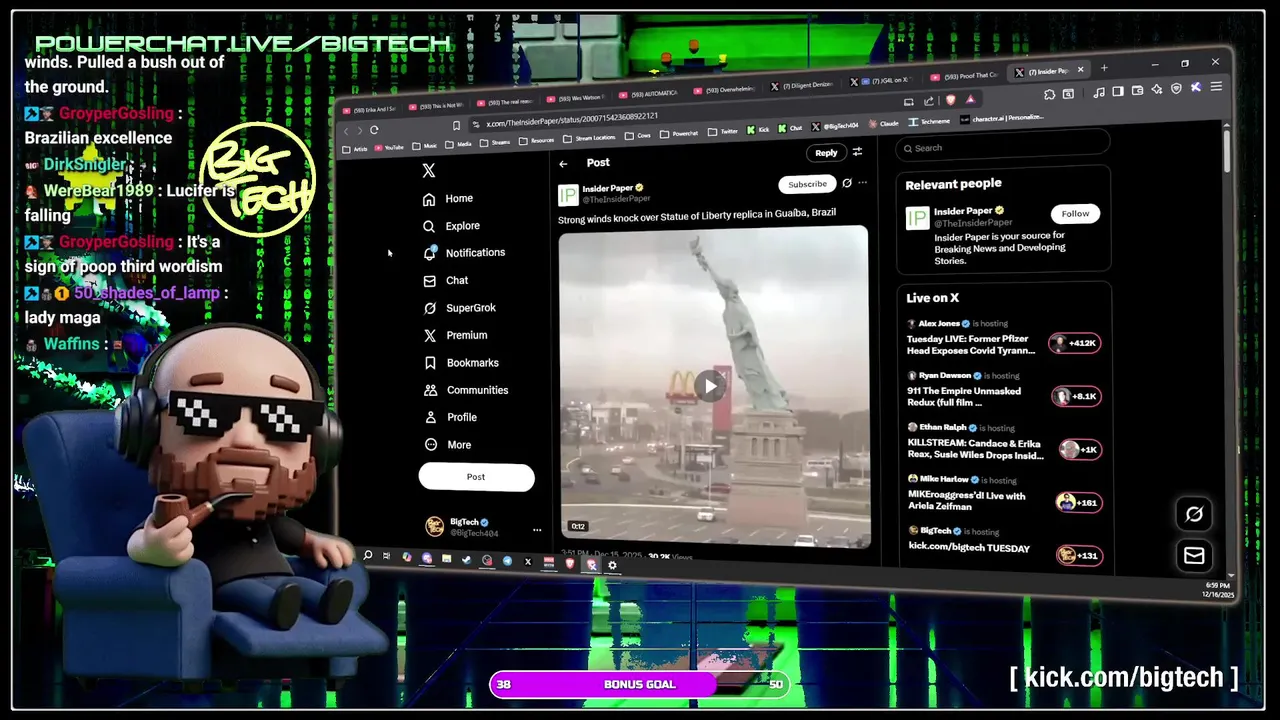Toggle the Brave VPN icon
Viewport: 1280px width, 720px height.
click(x=1176, y=88)
